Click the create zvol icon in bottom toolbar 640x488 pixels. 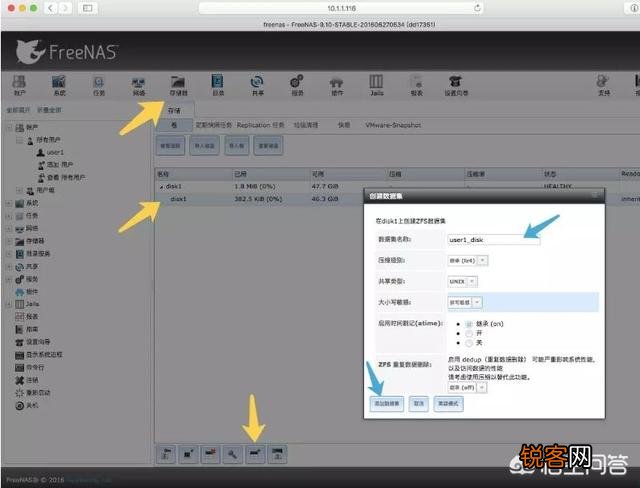coord(277,454)
